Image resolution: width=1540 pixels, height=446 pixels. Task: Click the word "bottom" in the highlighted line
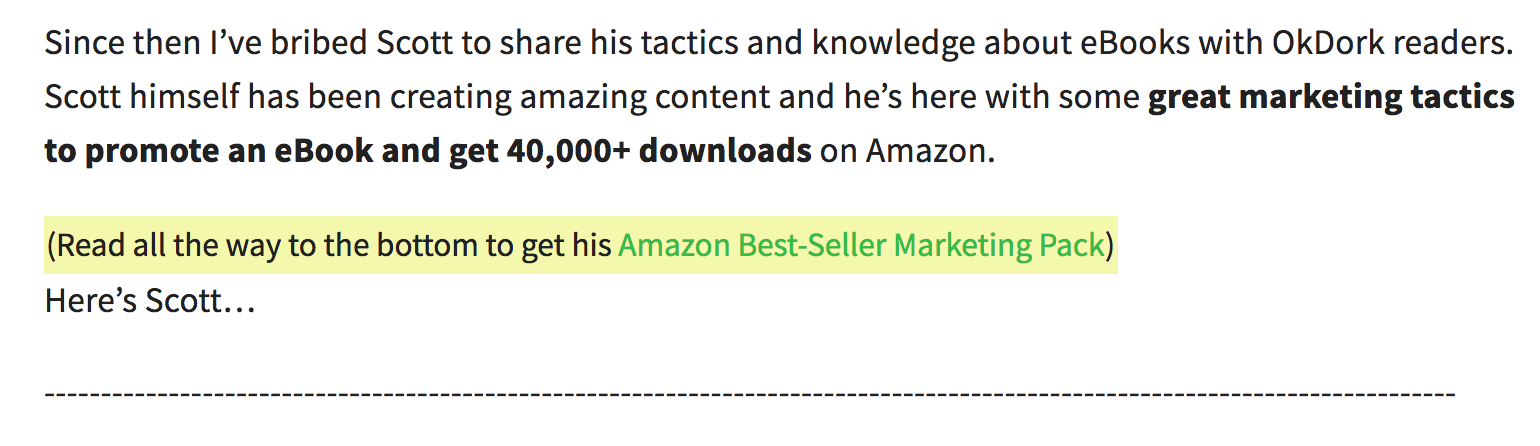[x=419, y=245]
